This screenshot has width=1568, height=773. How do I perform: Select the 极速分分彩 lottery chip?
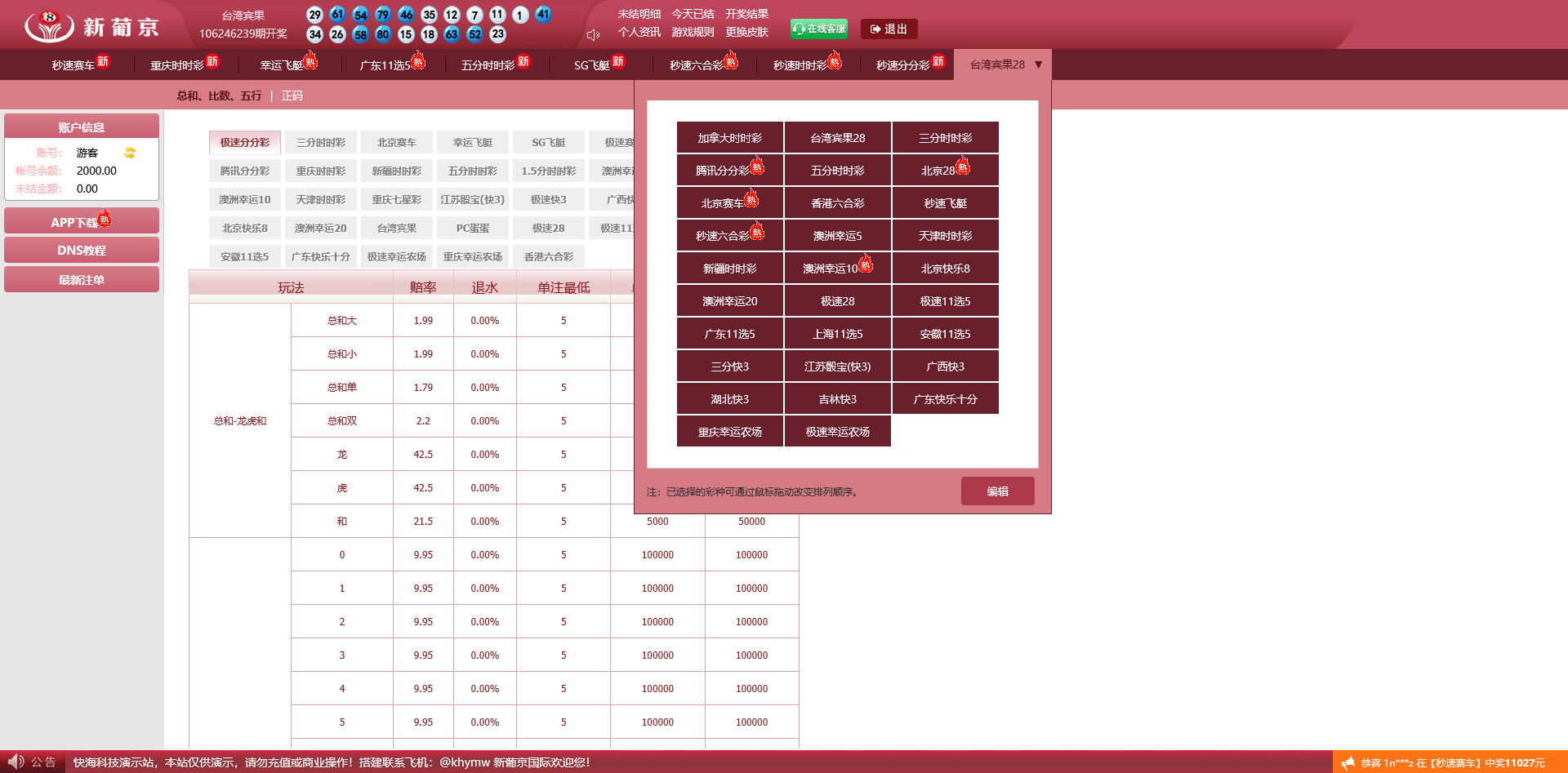[244, 142]
